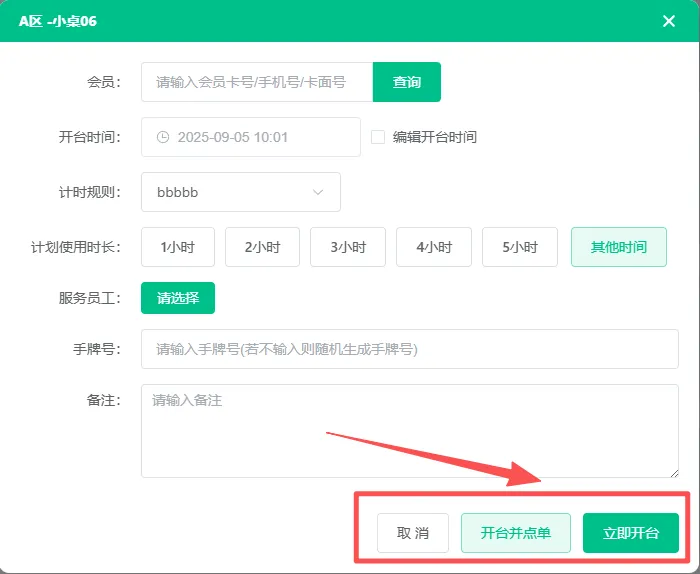Viewport: 700px width, 574px height.
Task: Focus the 手牌号 input field
Action: pos(409,349)
